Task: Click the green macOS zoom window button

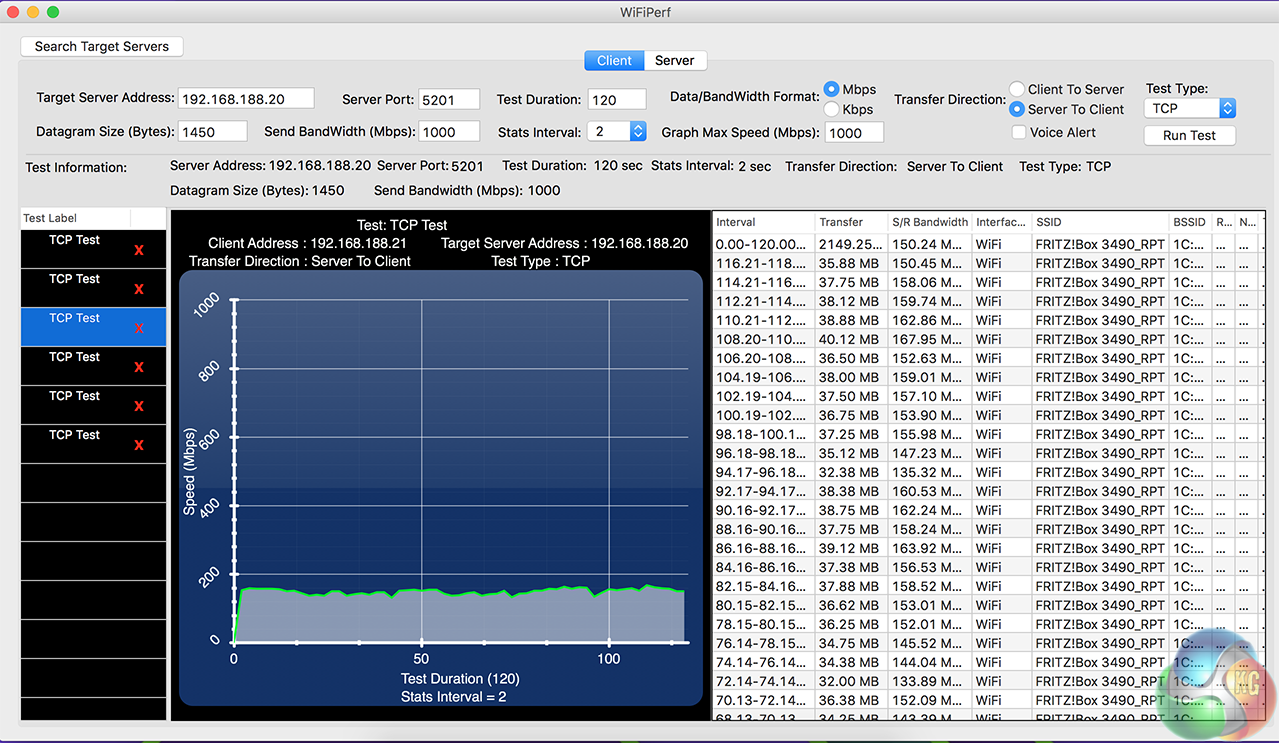Action: point(53,12)
